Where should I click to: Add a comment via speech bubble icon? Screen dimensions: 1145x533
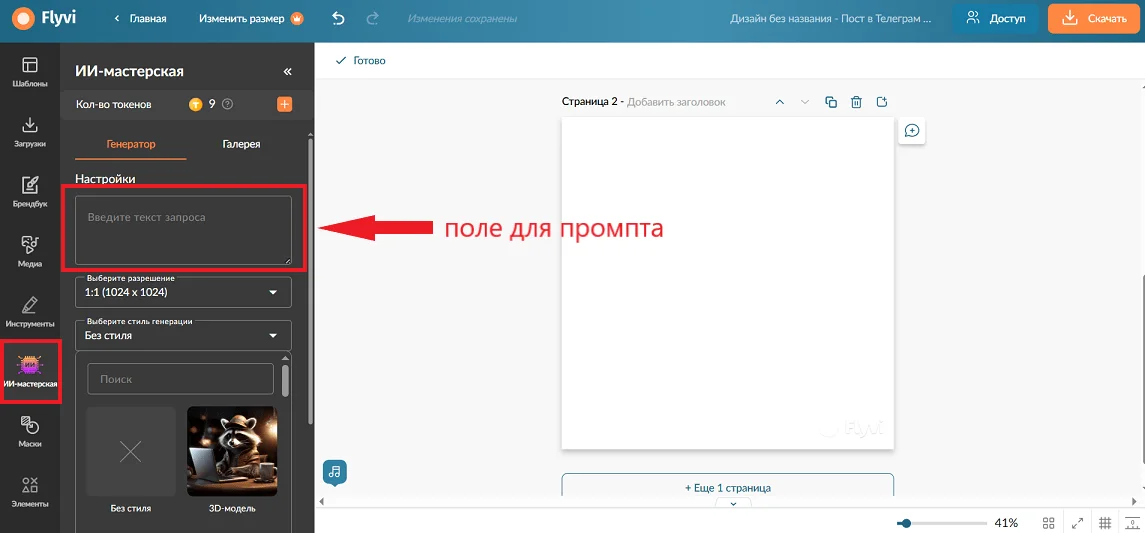(912, 131)
